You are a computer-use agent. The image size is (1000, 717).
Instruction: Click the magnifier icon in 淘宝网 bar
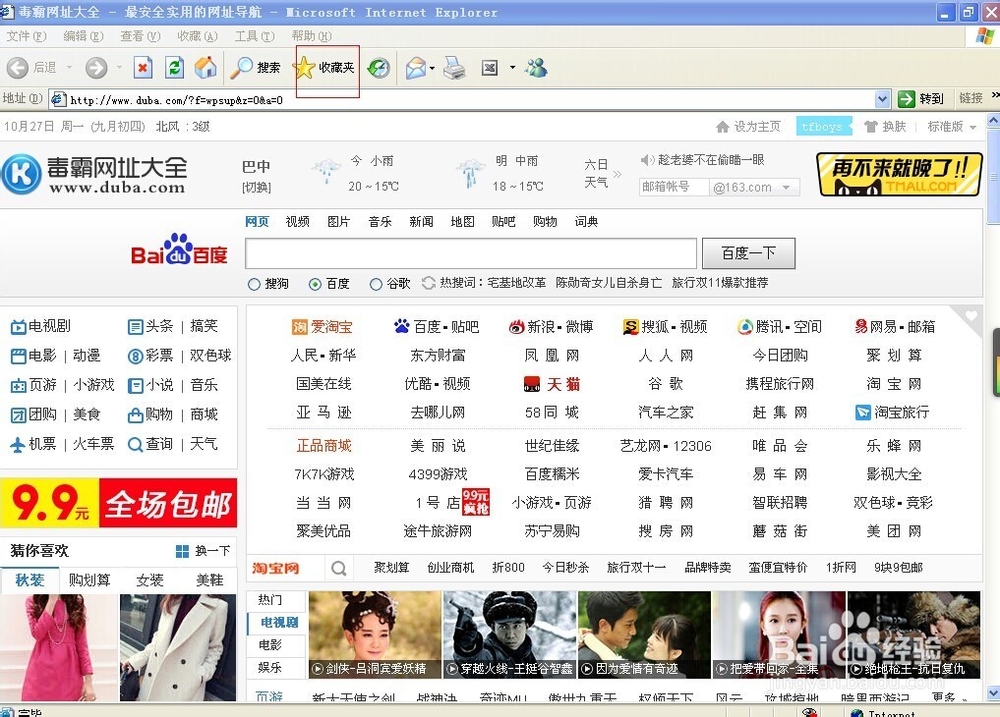click(x=339, y=568)
